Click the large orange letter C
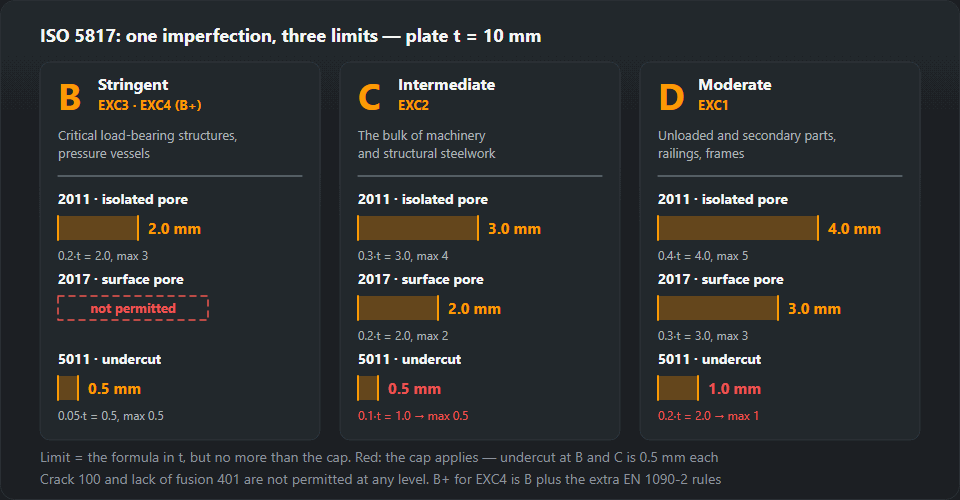Viewport: 960px width, 500px height. (369, 97)
